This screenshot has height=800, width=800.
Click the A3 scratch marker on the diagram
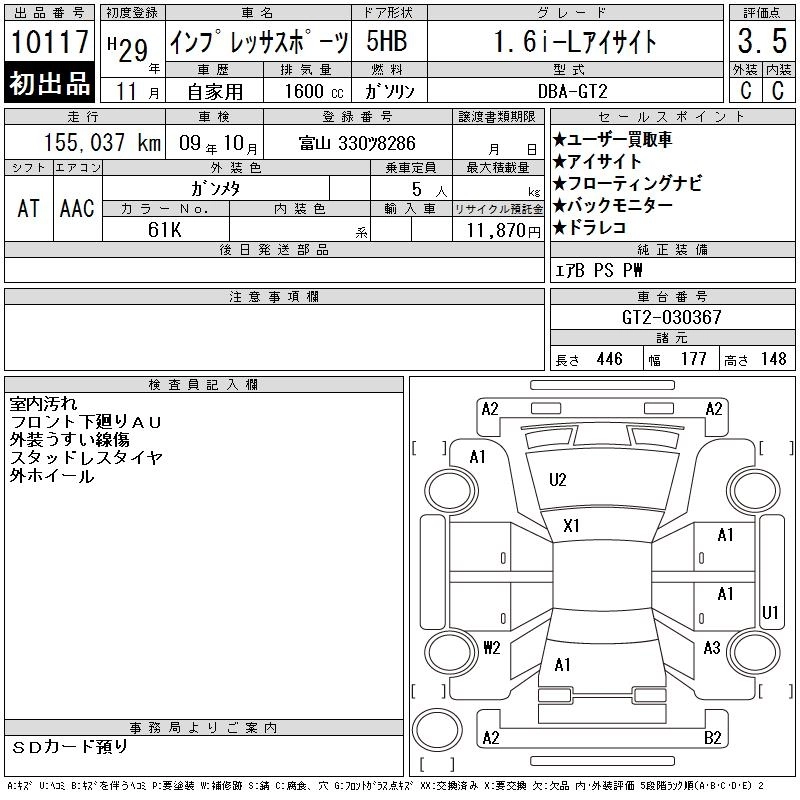(712, 648)
